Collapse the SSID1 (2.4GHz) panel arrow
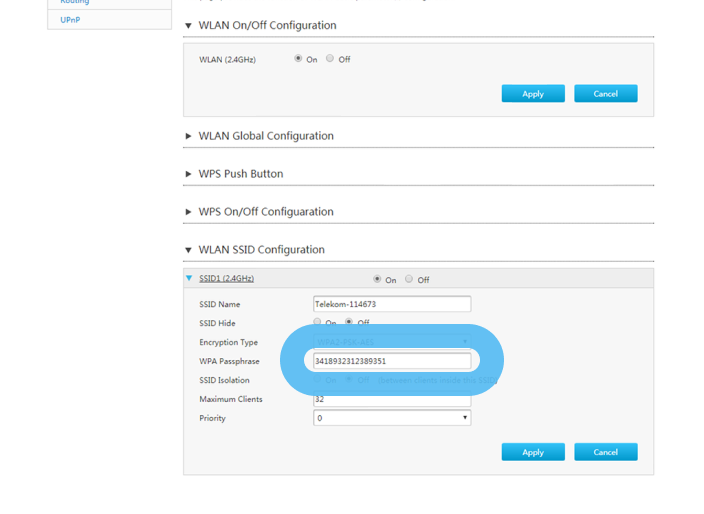 click(189, 279)
